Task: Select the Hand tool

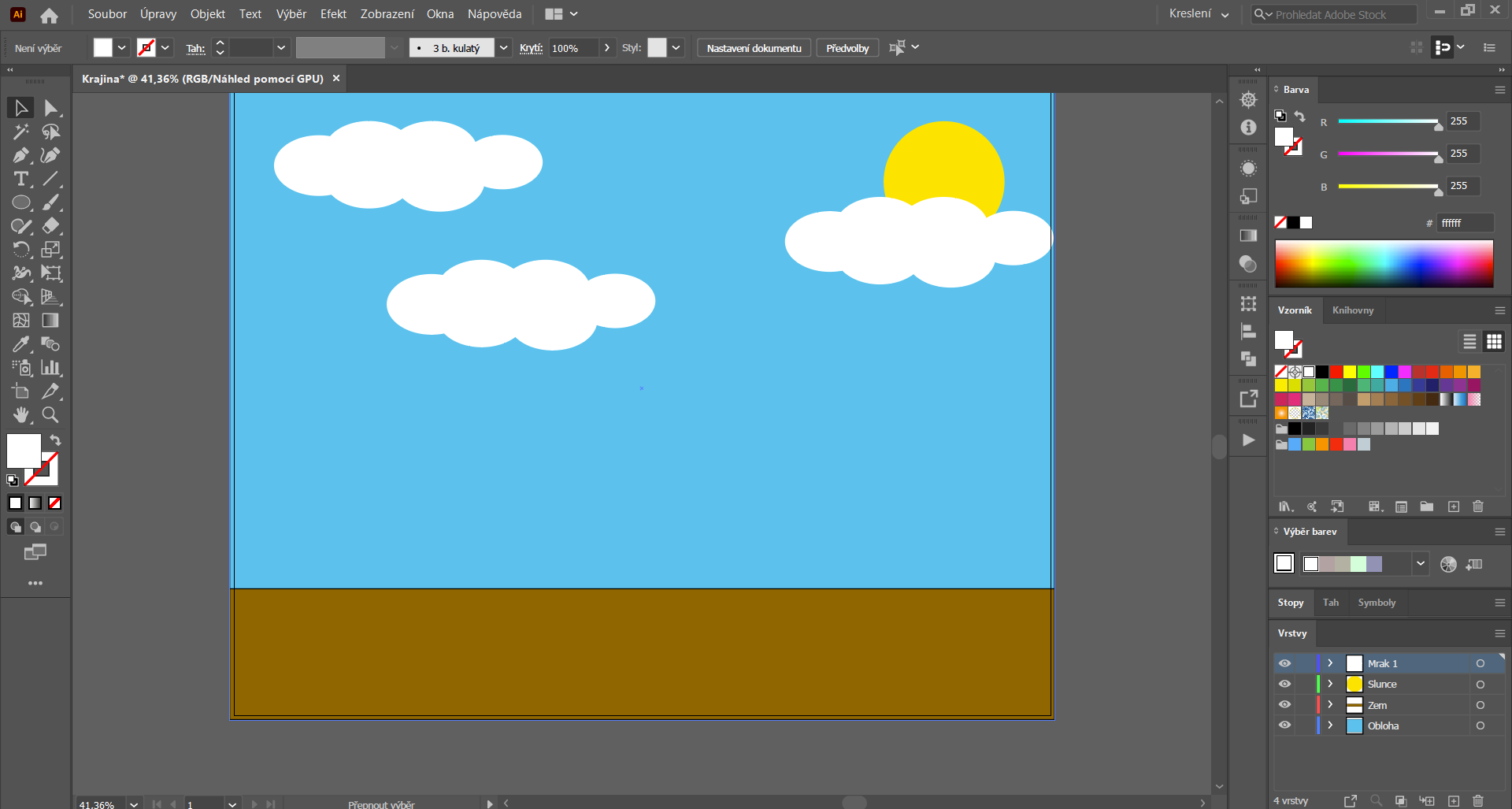Action: pyautogui.click(x=21, y=415)
